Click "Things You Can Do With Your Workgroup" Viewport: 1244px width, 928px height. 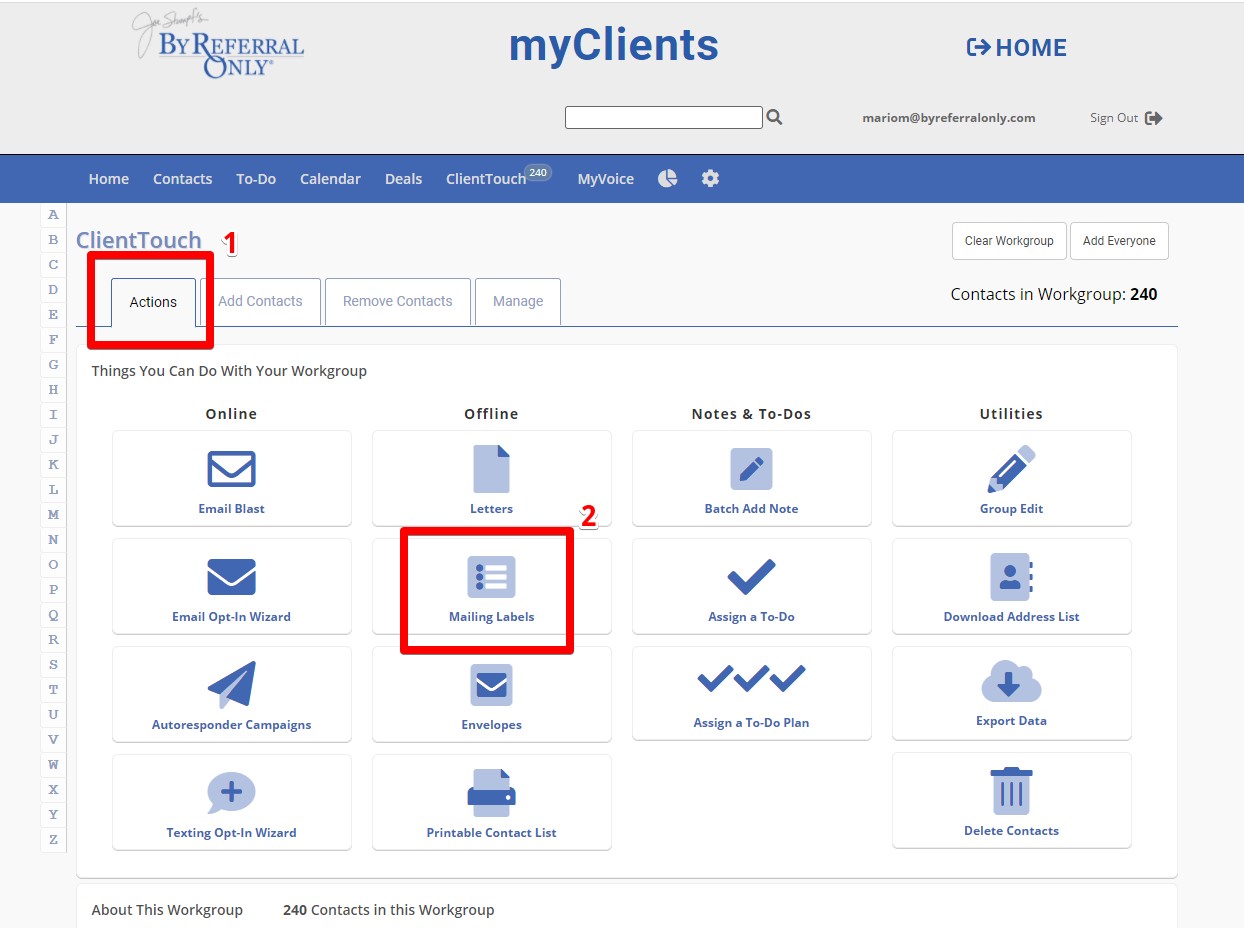click(x=229, y=371)
